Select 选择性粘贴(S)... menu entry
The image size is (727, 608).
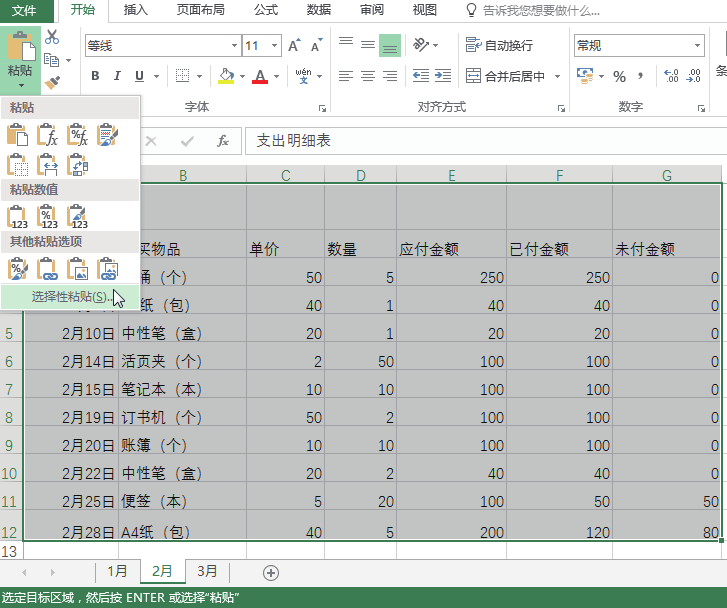pos(70,297)
